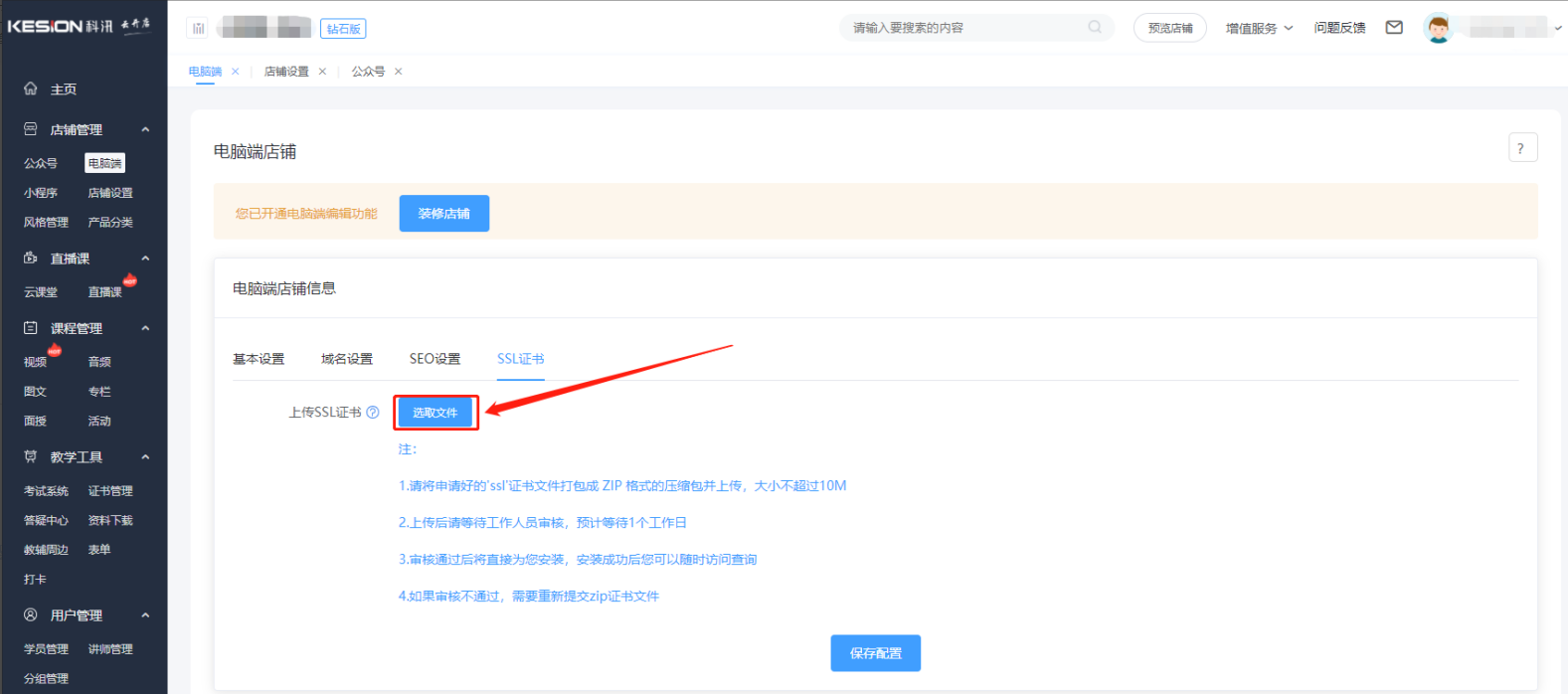
Task: Click the stats icon beside the shop name
Action: coord(198,28)
